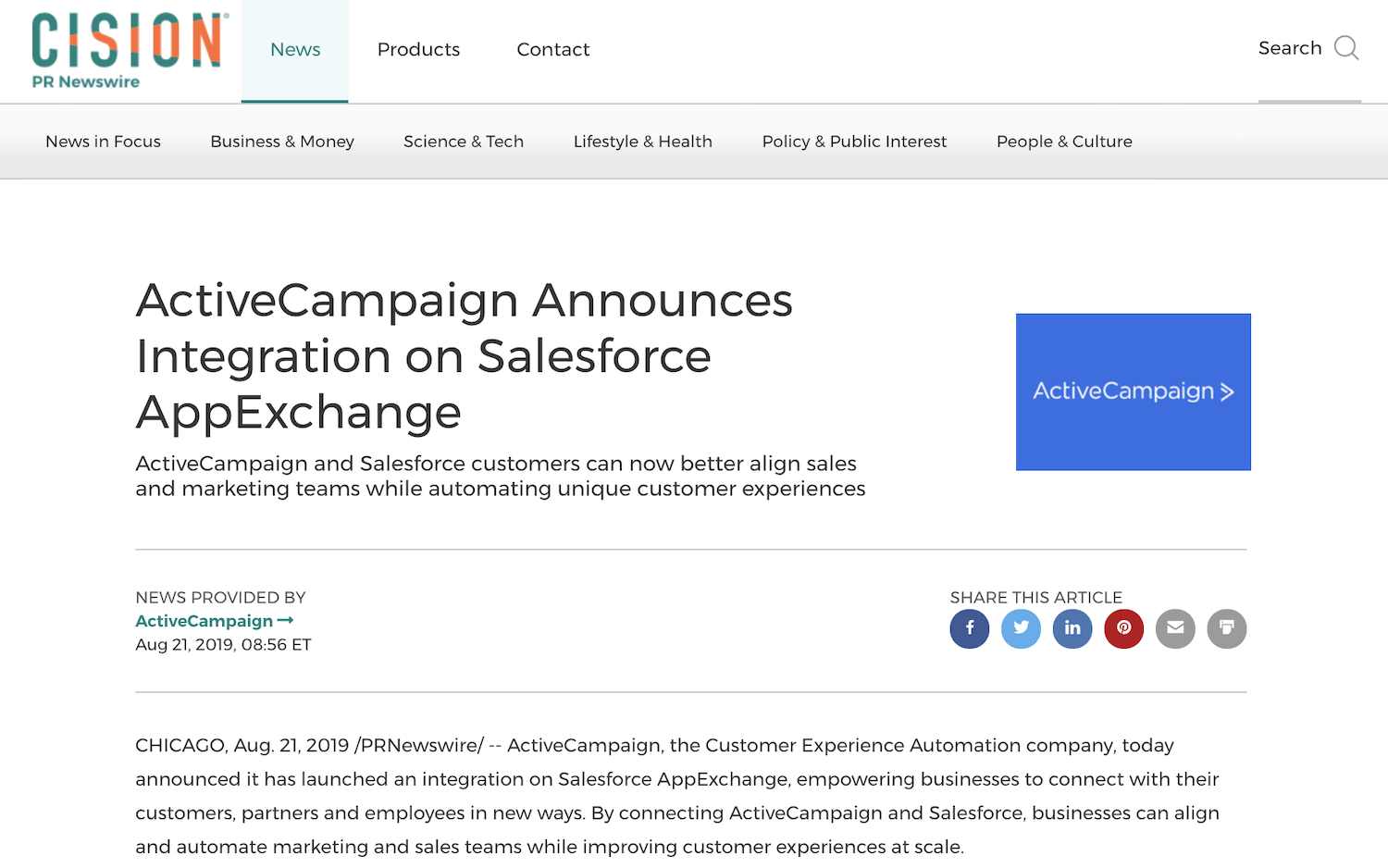Select News in Focus category

pyautogui.click(x=103, y=142)
